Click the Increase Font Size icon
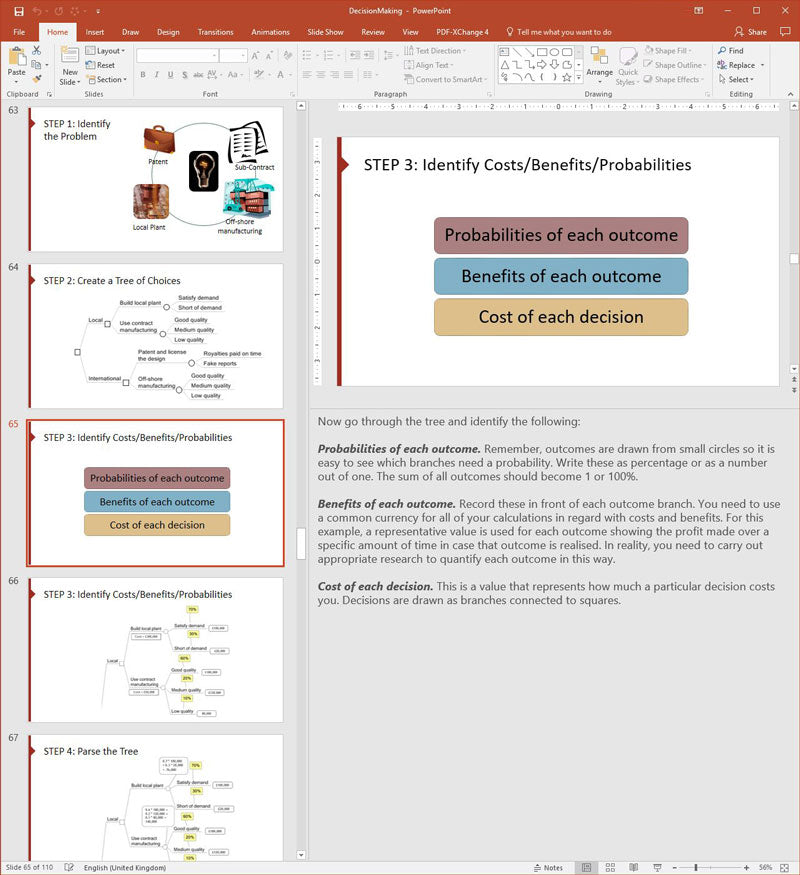 tap(255, 56)
